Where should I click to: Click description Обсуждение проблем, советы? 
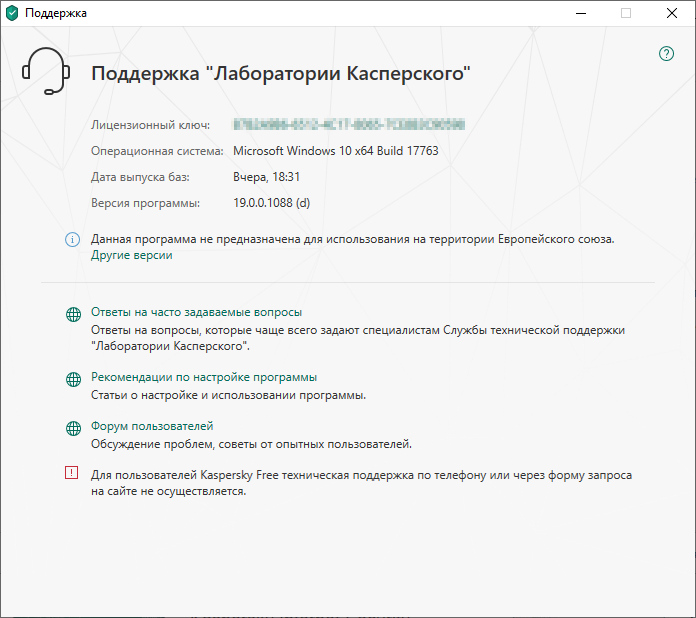[251, 444]
